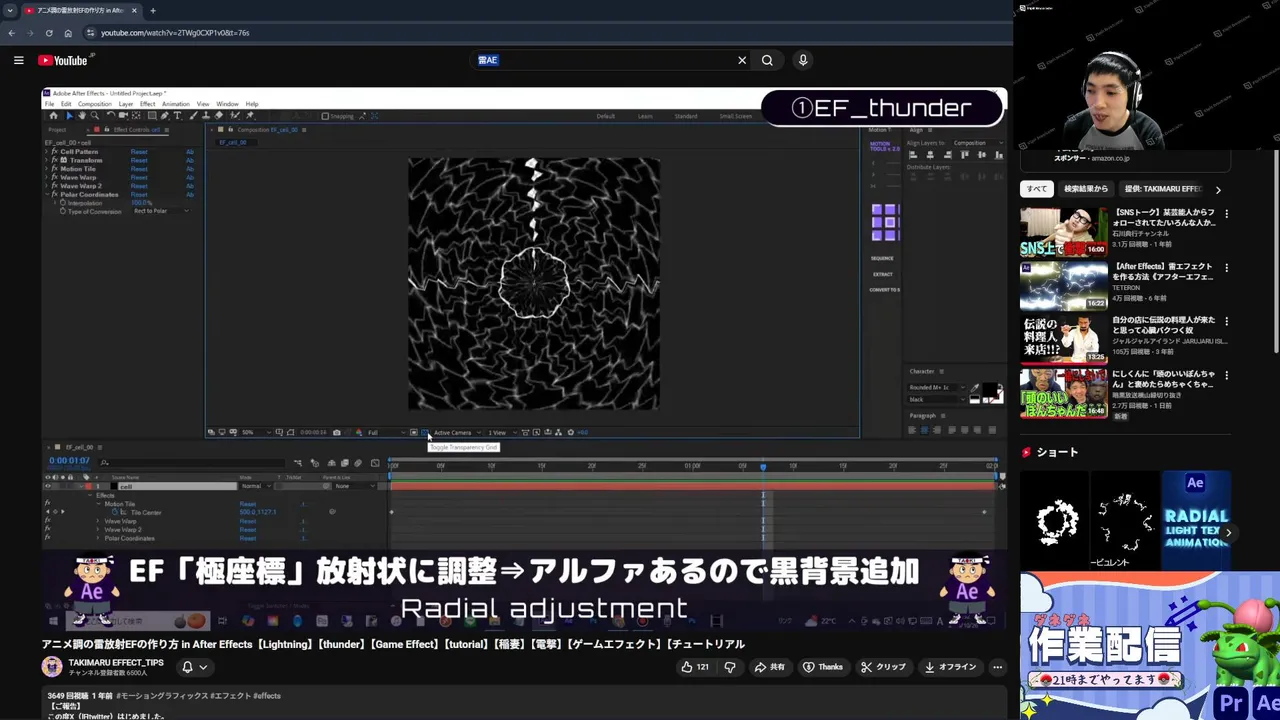This screenshot has height=720, width=1280.
Task: Reset the Polar Coordinates effect in Effect Controls
Action: click(139, 194)
